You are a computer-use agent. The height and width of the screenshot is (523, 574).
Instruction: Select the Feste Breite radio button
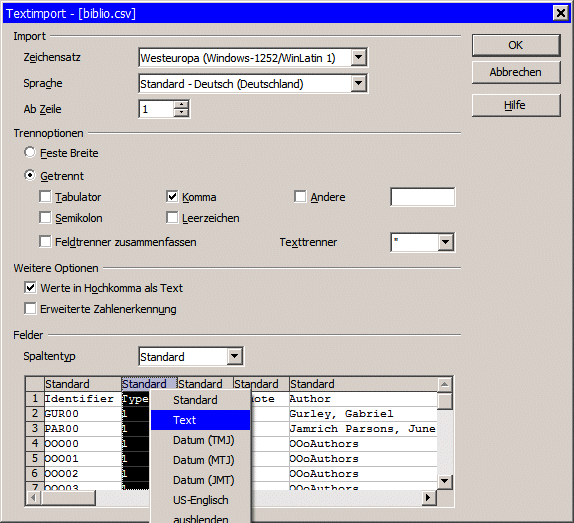(30, 153)
